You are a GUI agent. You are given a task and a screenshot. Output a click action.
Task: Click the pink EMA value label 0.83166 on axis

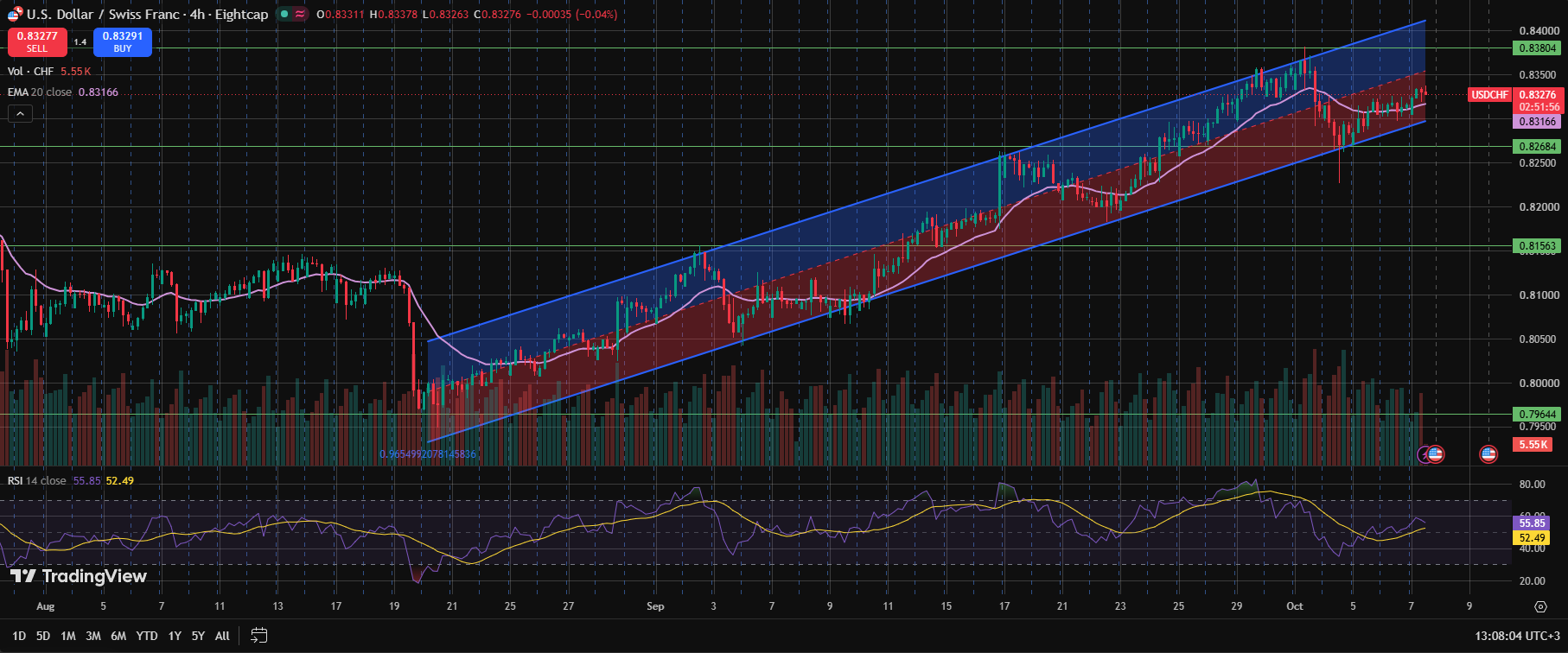[x=1538, y=122]
